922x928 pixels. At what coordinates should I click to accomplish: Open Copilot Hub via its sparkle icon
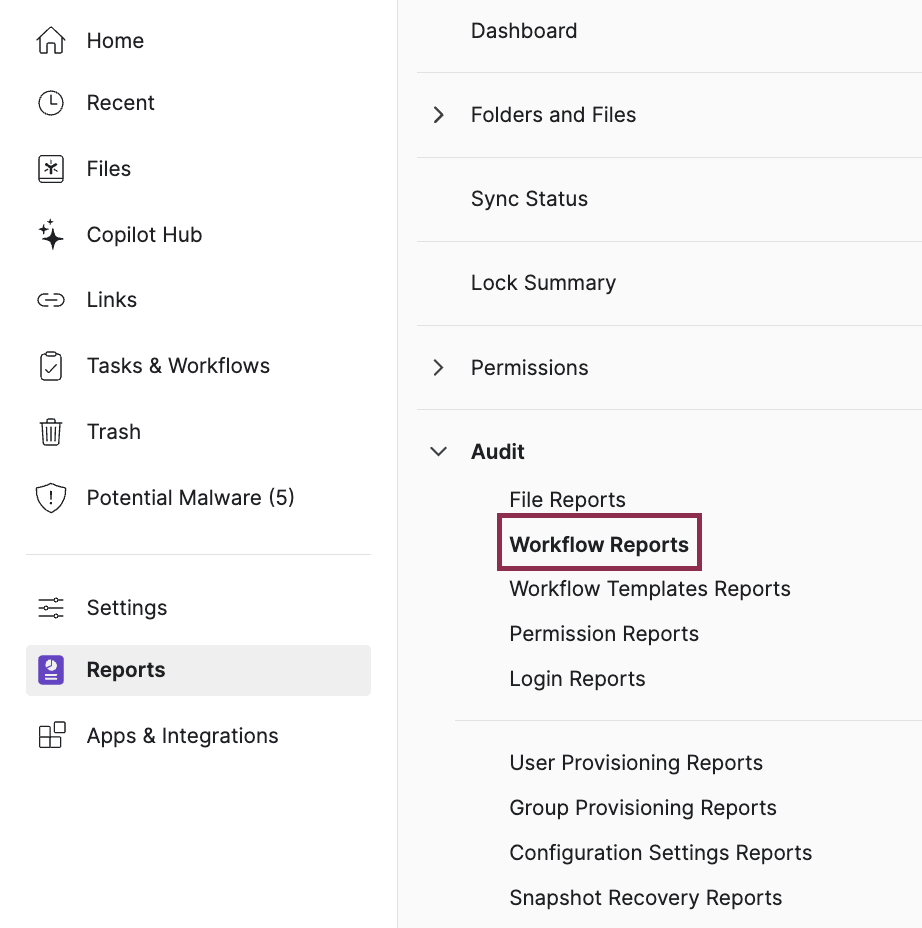51,234
